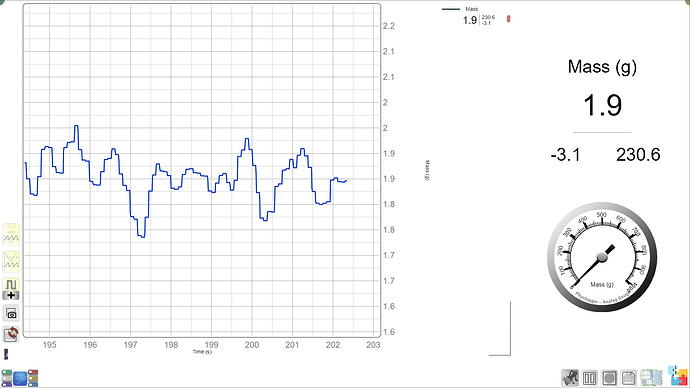Click the large 1.9 mass reading
The image size is (690, 388).
point(602,106)
